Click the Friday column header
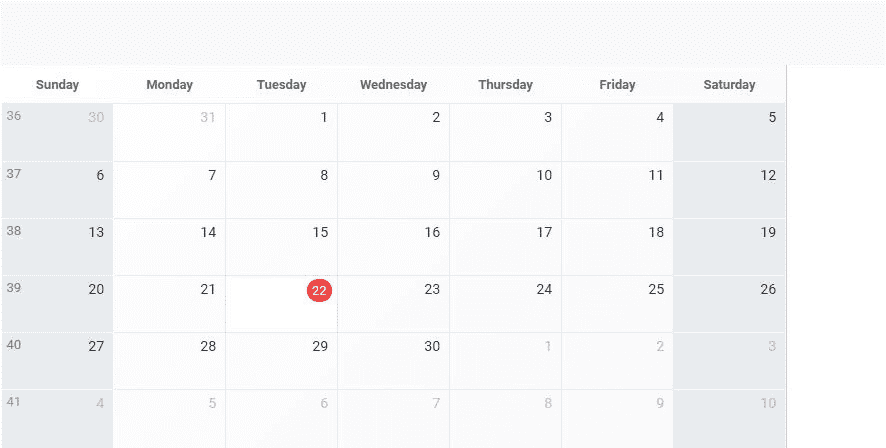886x448 pixels. click(x=617, y=85)
